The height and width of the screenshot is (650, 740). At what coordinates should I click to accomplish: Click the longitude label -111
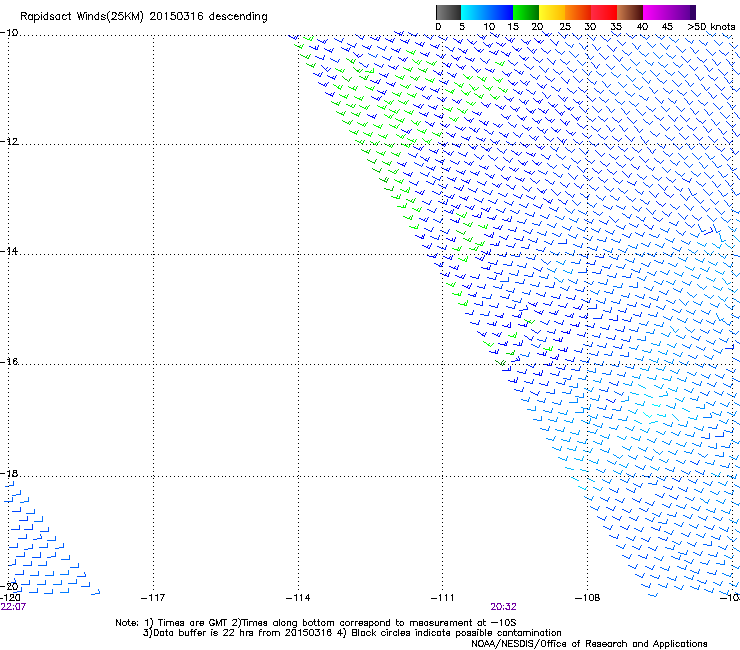click(443, 598)
